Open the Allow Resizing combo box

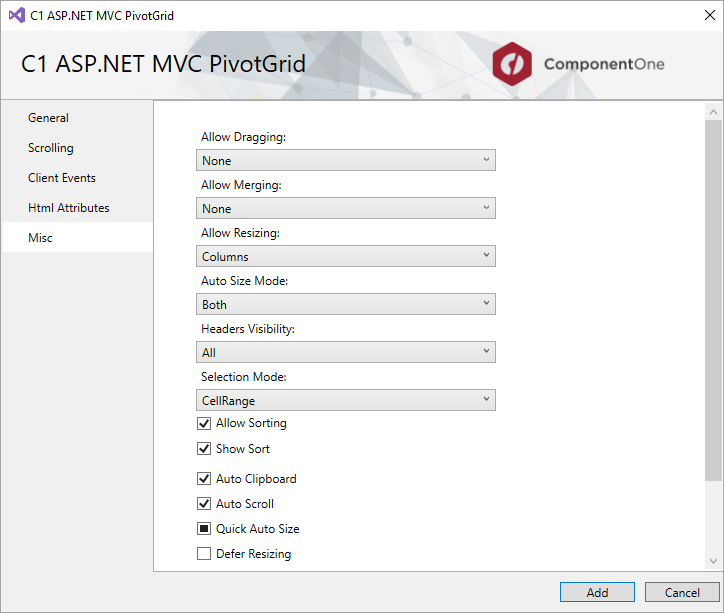[x=346, y=256]
